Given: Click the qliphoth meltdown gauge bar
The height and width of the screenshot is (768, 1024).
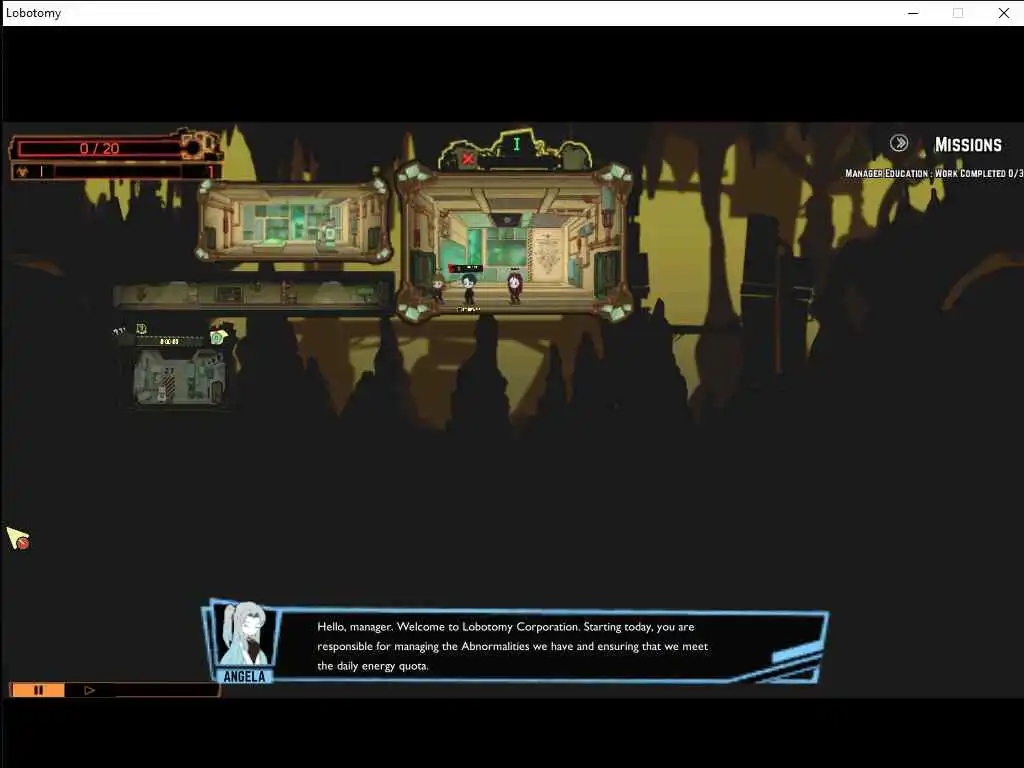Looking at the screenshot, I should click(x=118, y=172).
